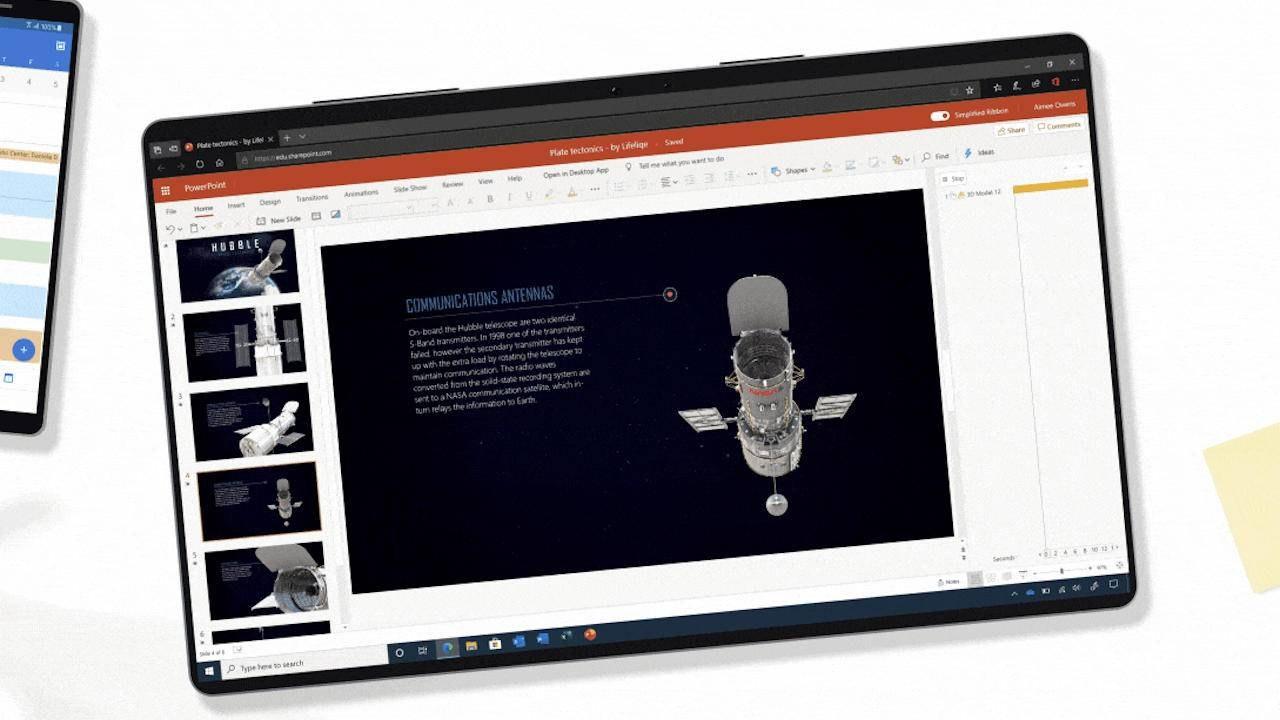Apply underline formatting
The image size is (1280, 720).
(x=528, y=195)
